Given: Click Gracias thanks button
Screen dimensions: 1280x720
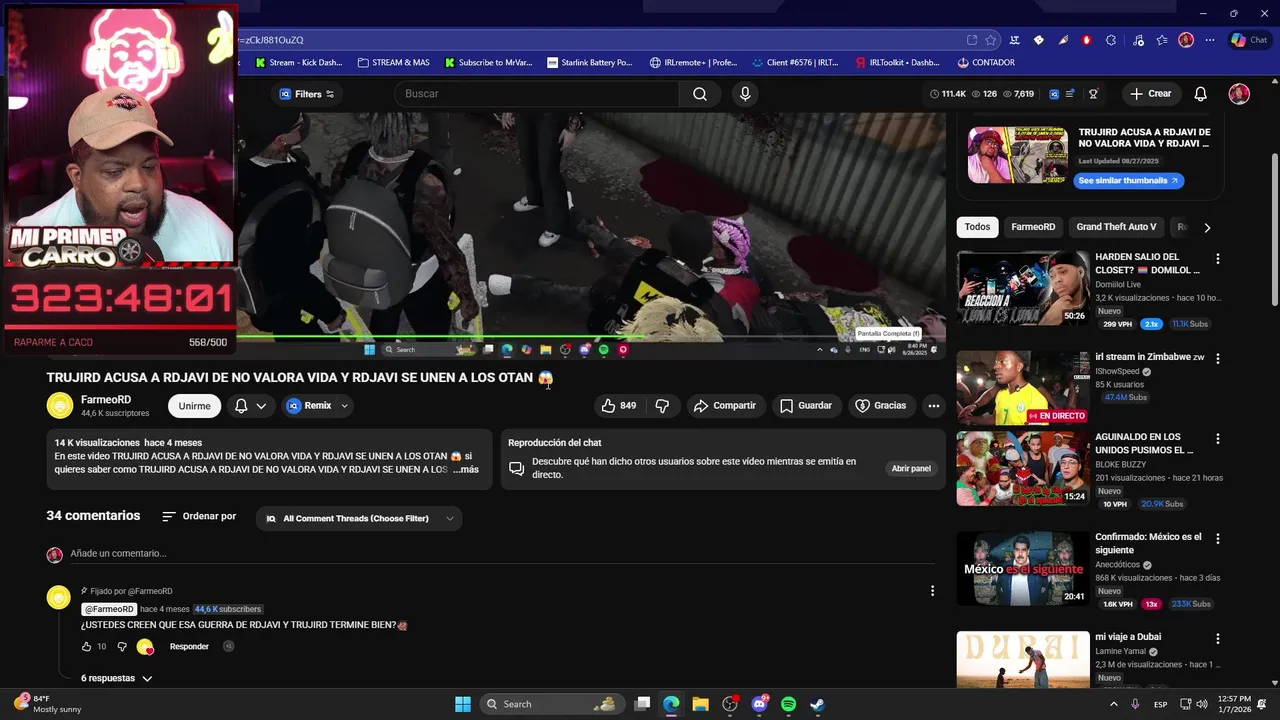Looking at the screenshot, I should 881,406.
